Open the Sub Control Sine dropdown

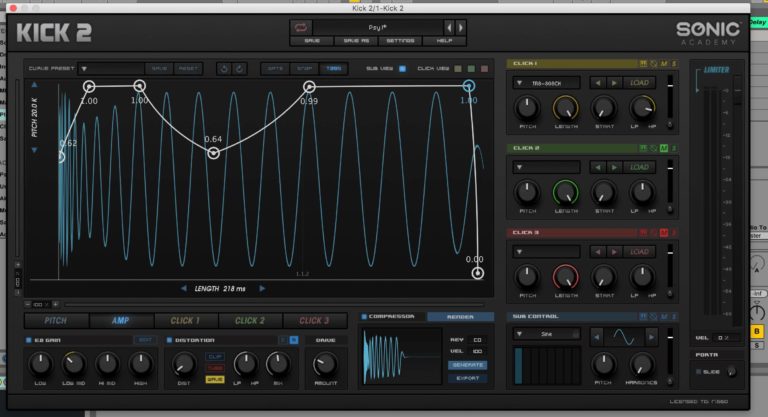[x=520, y=335]
